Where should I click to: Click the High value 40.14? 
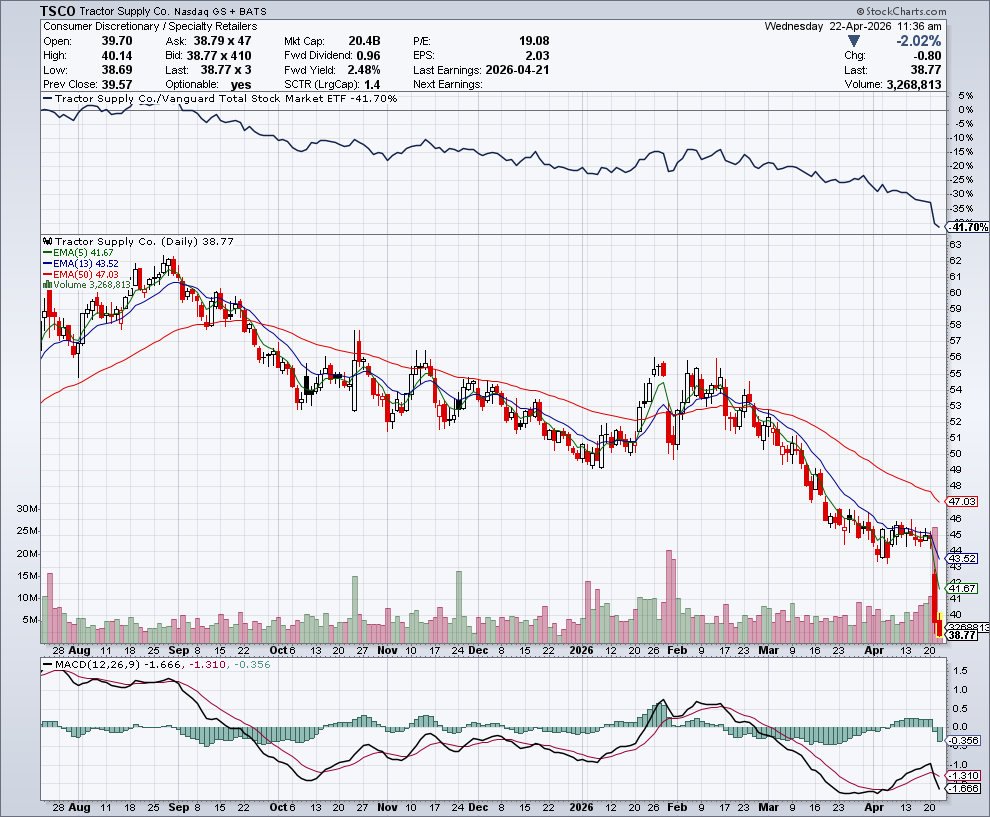[x=117, y=56]
